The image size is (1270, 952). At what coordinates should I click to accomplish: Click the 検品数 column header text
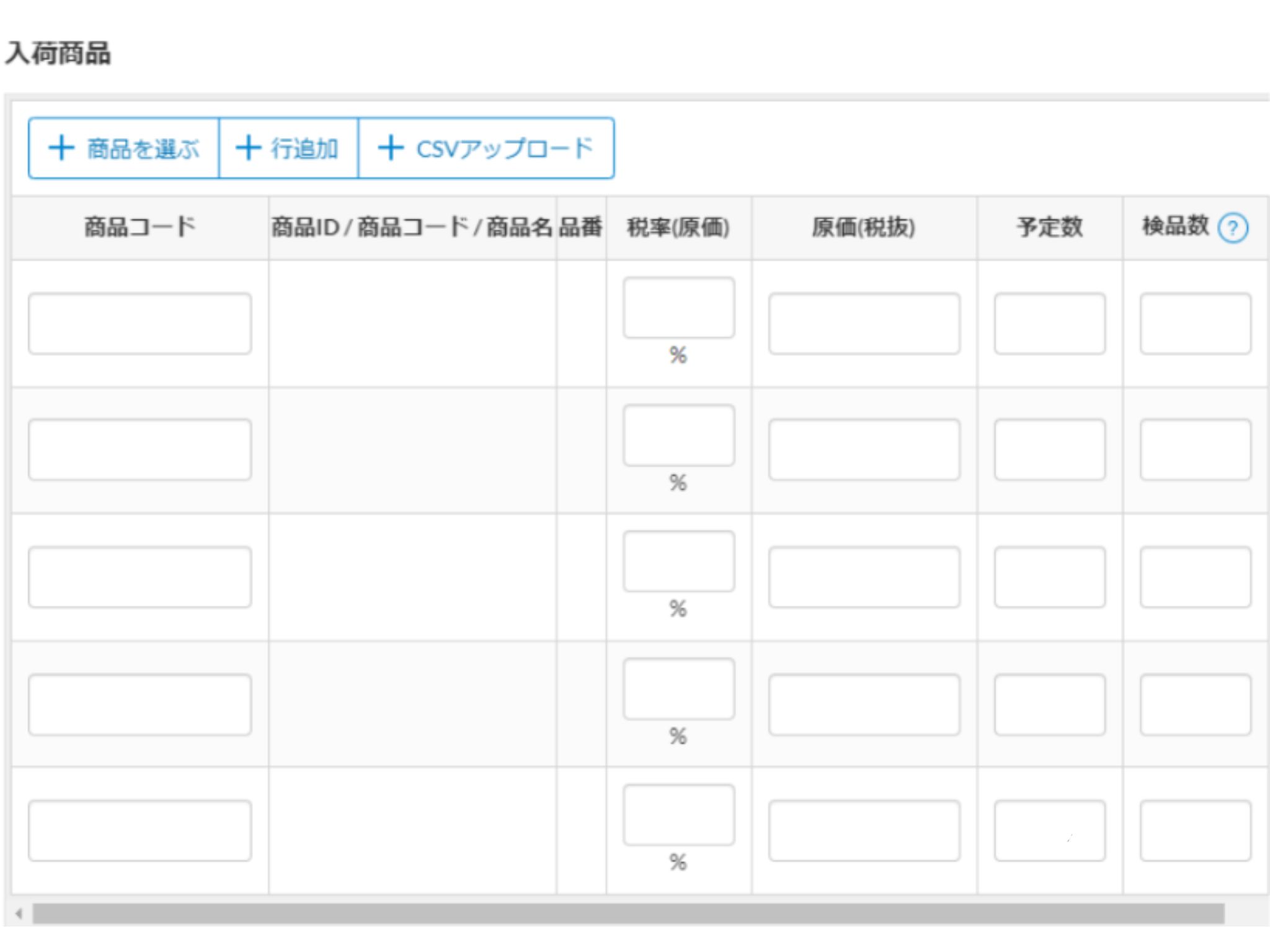pyautogui.click(x=1176, y=226)
